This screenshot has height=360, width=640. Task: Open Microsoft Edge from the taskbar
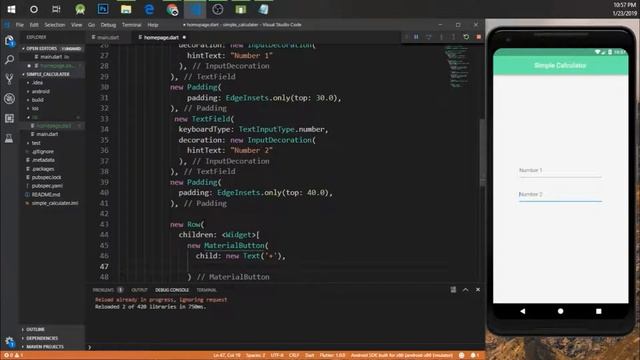point(149,9)
